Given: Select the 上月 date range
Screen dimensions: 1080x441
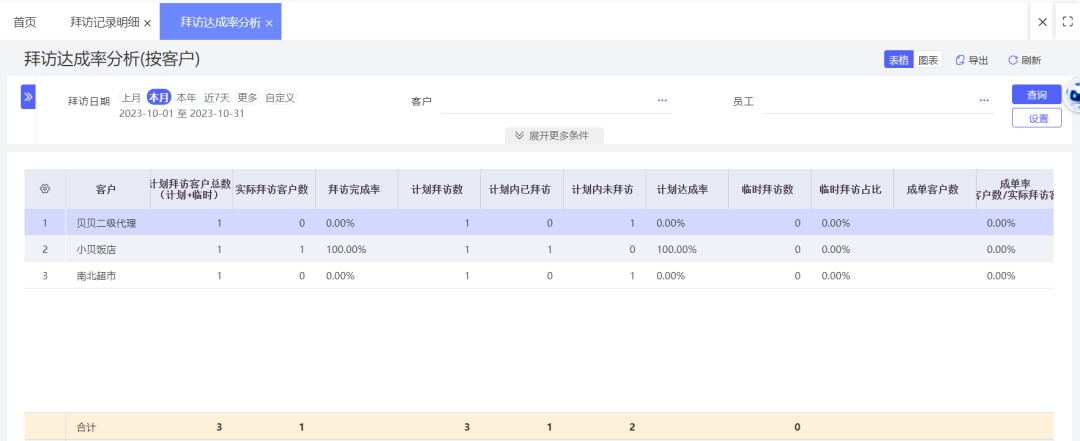Looking at the screenshot, I should click(132, 98).
